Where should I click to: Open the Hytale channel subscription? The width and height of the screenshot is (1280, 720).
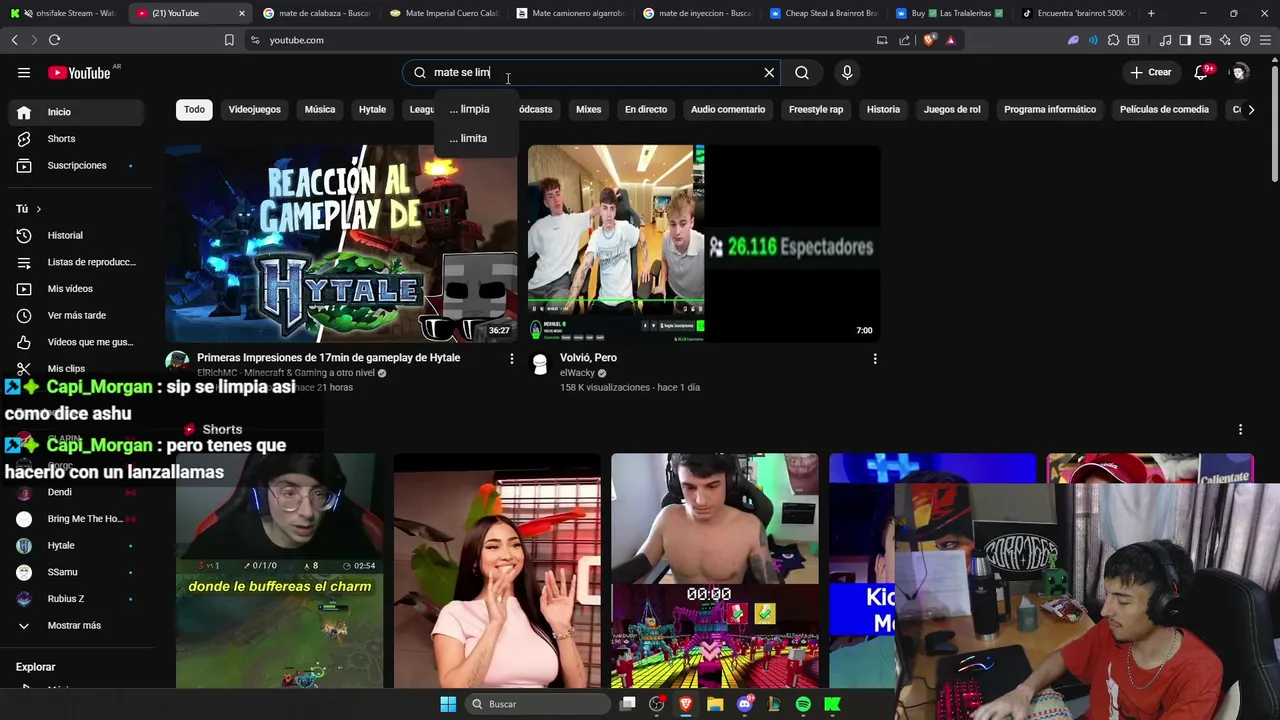coord(76,545)
